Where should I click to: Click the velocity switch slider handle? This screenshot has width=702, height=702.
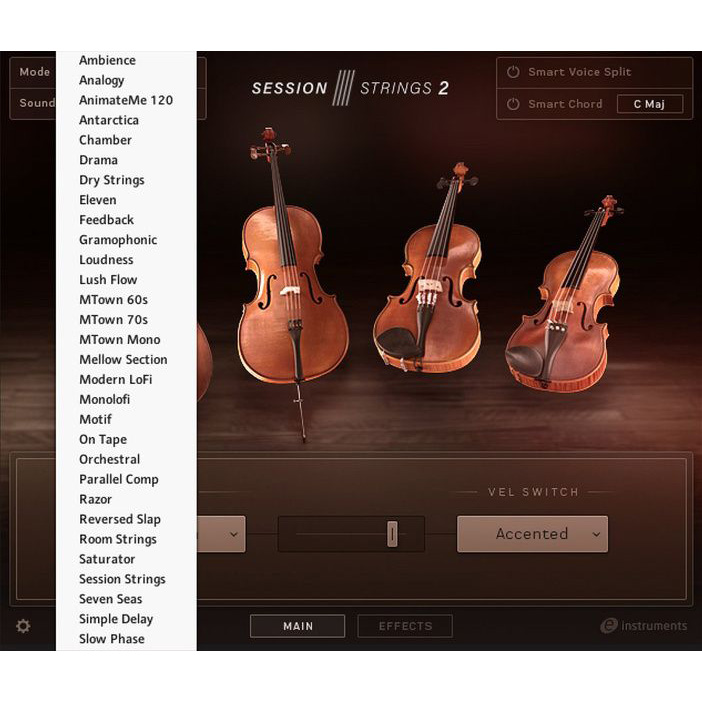point(392,534)
